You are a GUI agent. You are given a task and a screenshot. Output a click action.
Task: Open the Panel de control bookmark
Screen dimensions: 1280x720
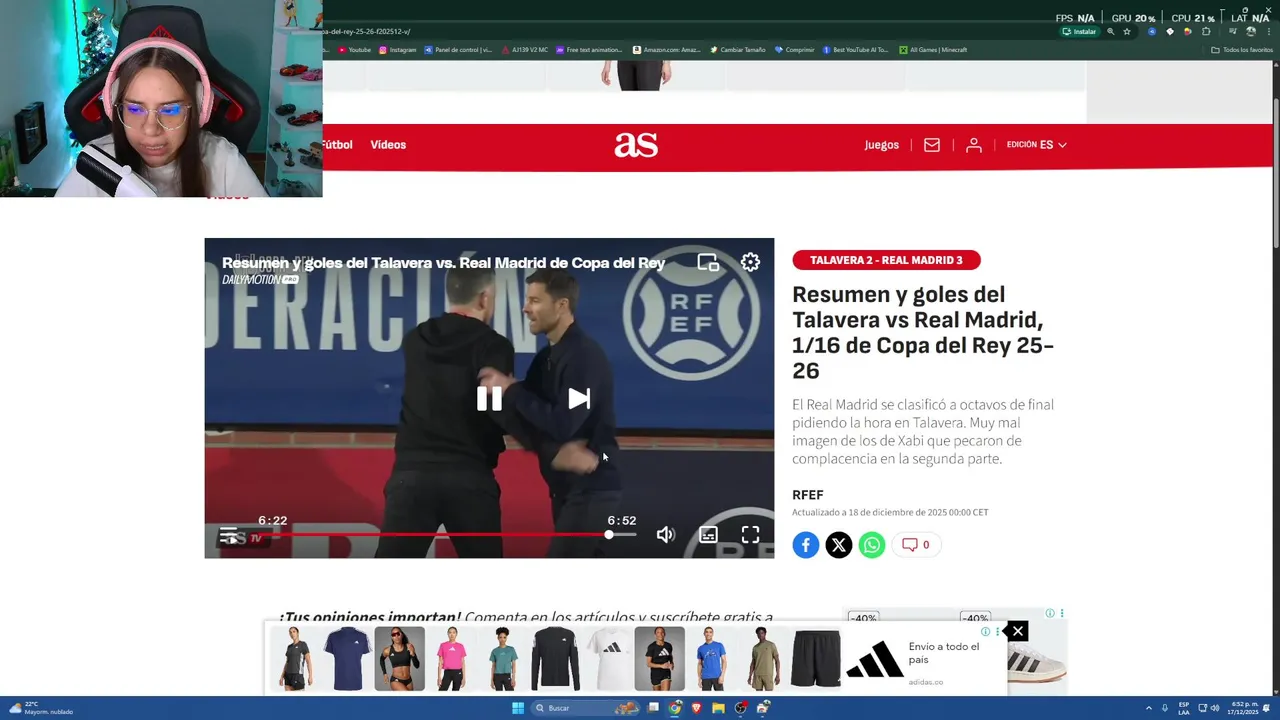click(x=458, y=50)
